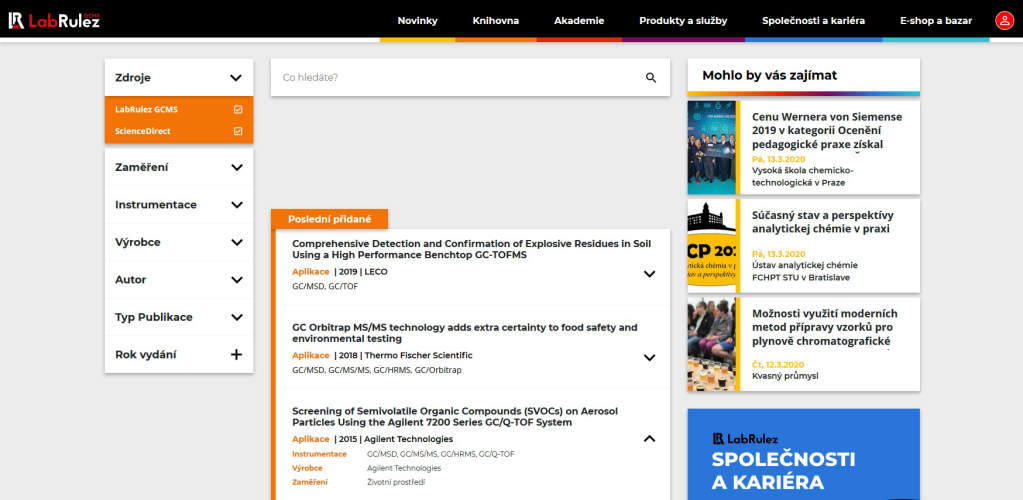The width and height of the screenshot is (1023, 500).
Task: Expand the Rok vydání plus icon
Action: [236, 354]
